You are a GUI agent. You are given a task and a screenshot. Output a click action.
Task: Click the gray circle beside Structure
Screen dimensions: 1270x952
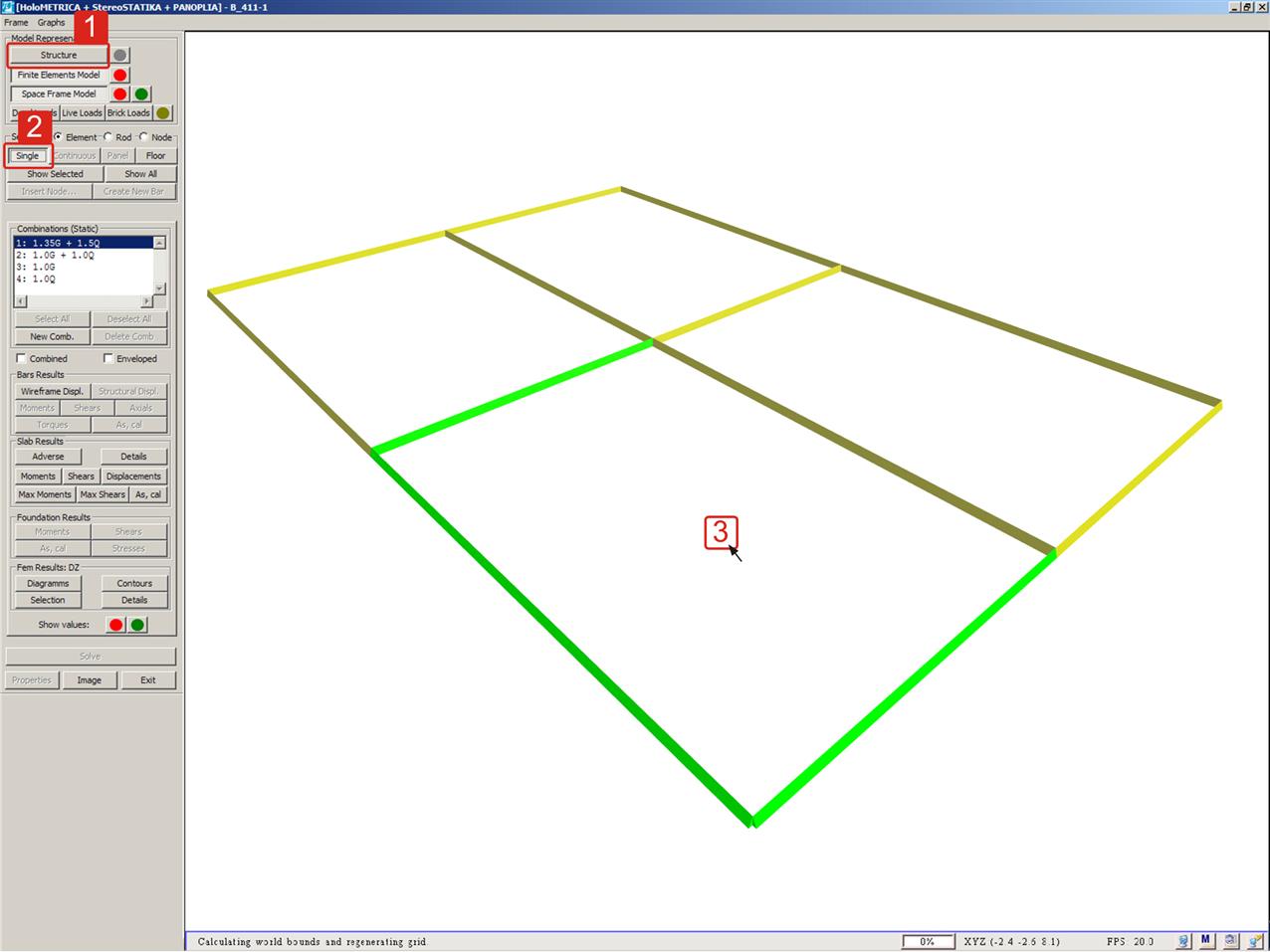(119, 56)
